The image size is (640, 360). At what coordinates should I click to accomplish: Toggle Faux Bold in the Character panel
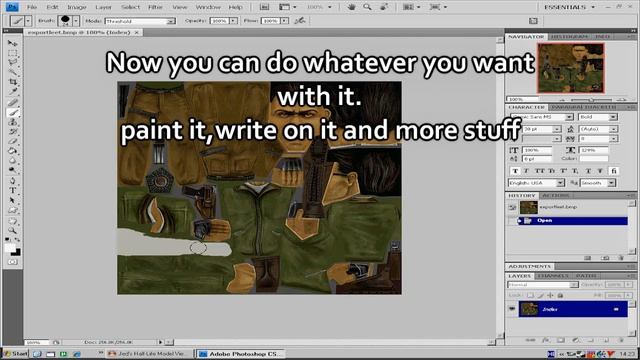pos(516,171)
